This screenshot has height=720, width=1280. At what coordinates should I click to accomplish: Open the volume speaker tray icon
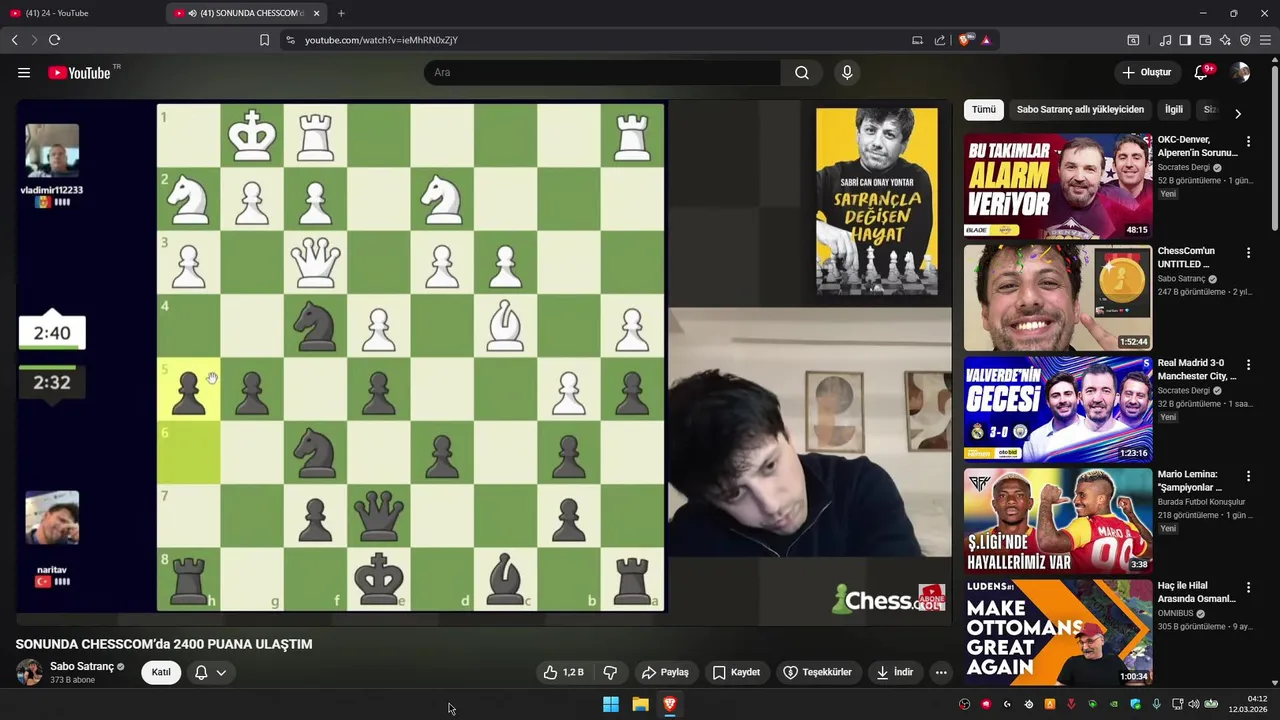point(1193,704)
